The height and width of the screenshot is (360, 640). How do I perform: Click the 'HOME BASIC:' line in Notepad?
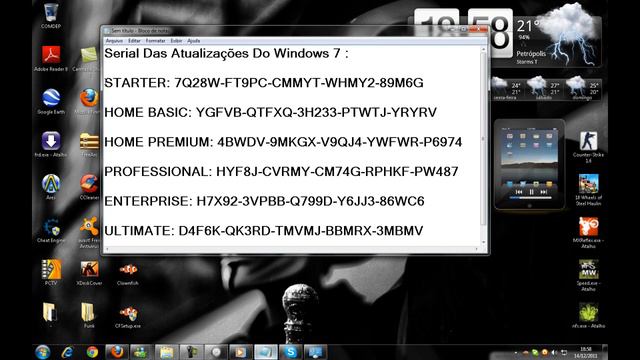[270, 112]
